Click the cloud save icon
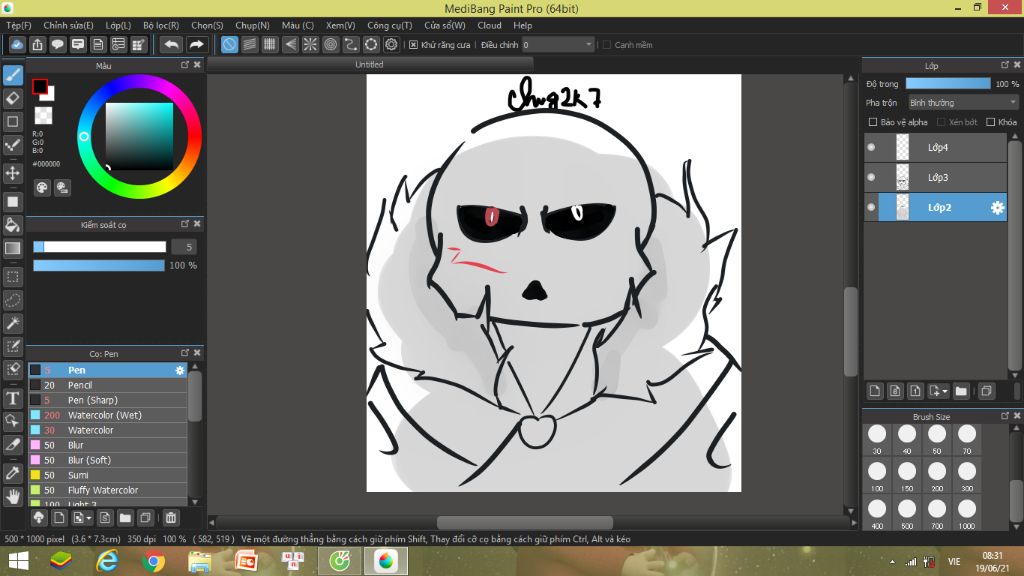1024x576 pixels. pyautogui.click(x=17, y=44)
